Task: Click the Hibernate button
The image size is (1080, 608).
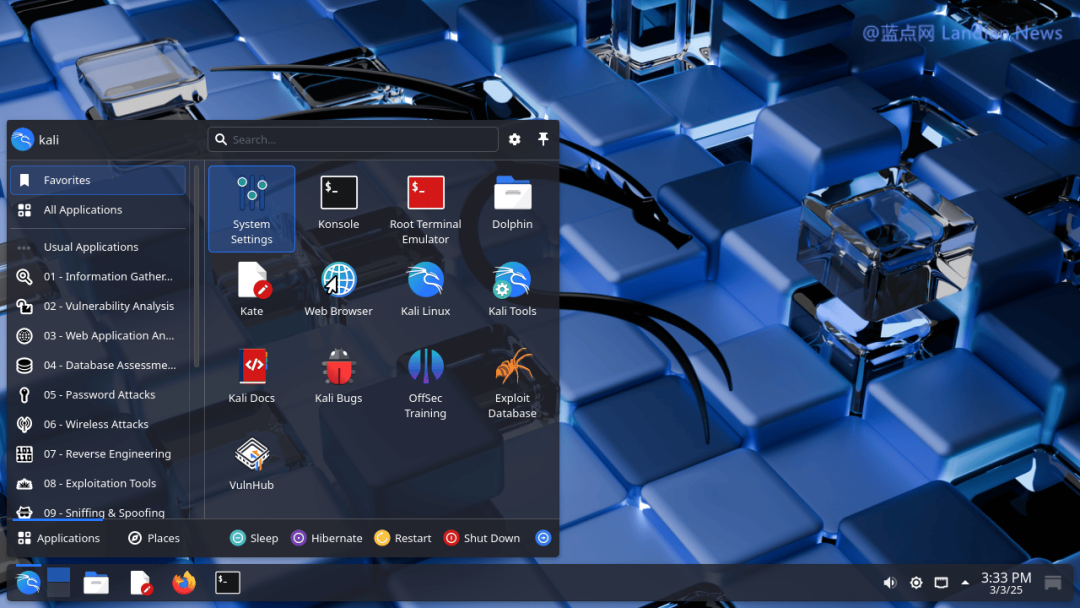Action: click(x=327, y=538)
